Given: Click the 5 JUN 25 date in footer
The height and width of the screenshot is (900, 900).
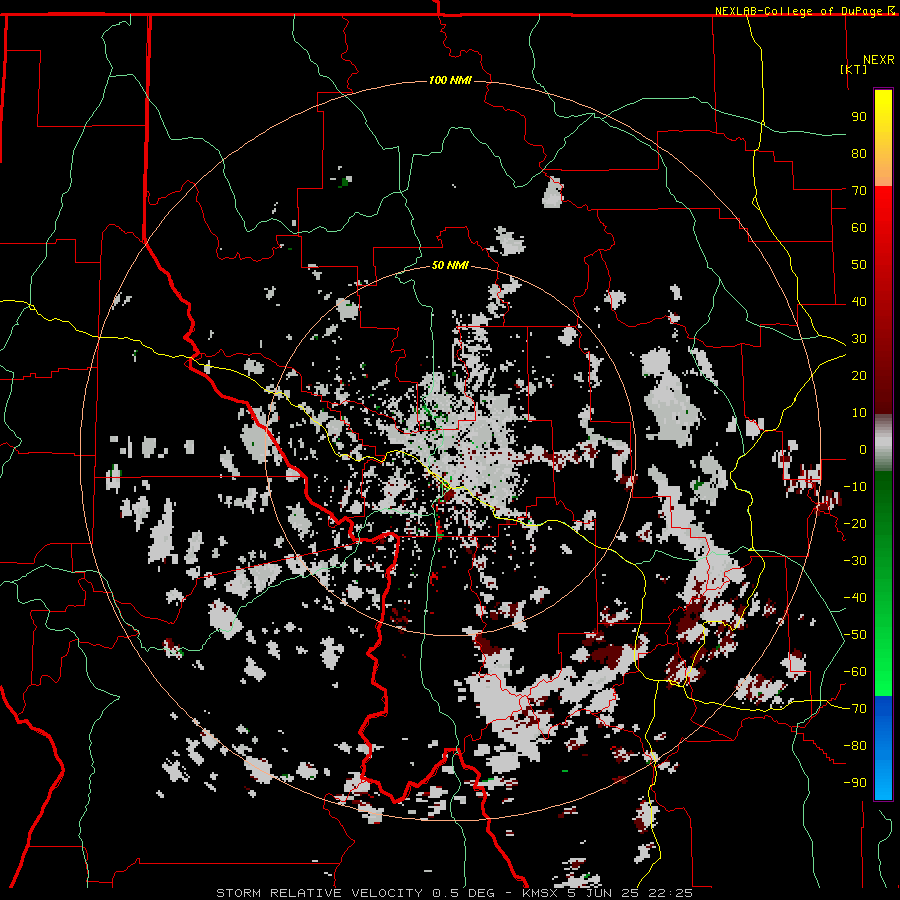Looking at the screenshot, I should point(602,893).
